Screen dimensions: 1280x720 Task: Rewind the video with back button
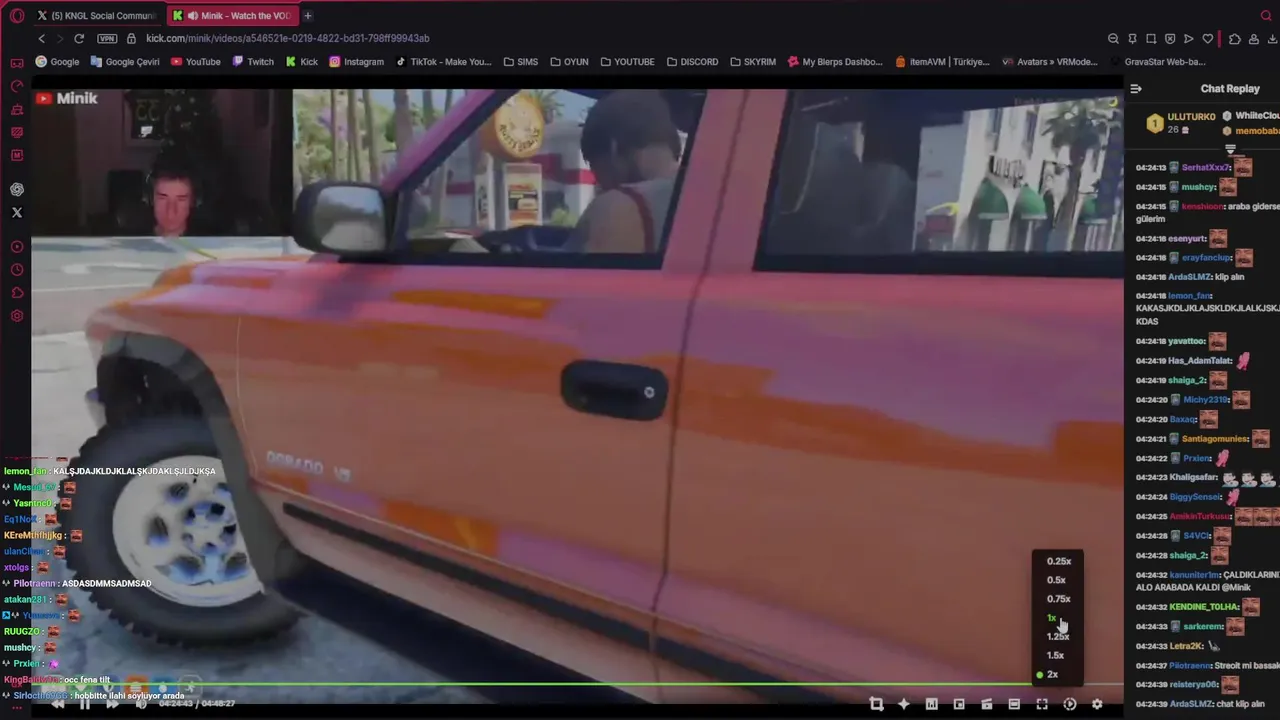point(57,704)
